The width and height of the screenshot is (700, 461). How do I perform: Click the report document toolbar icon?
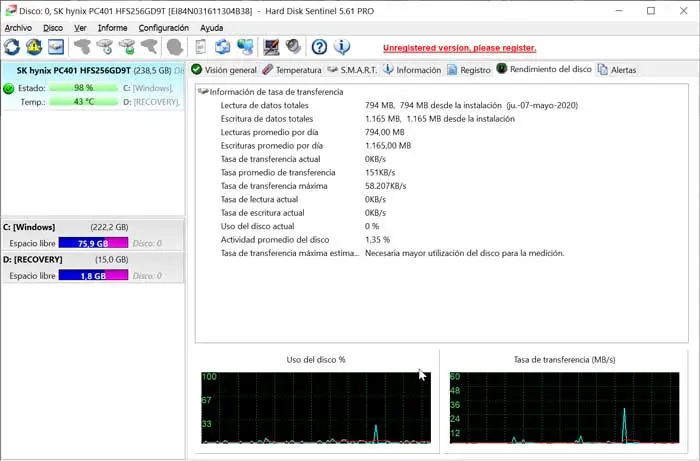[x=201, y=47]
